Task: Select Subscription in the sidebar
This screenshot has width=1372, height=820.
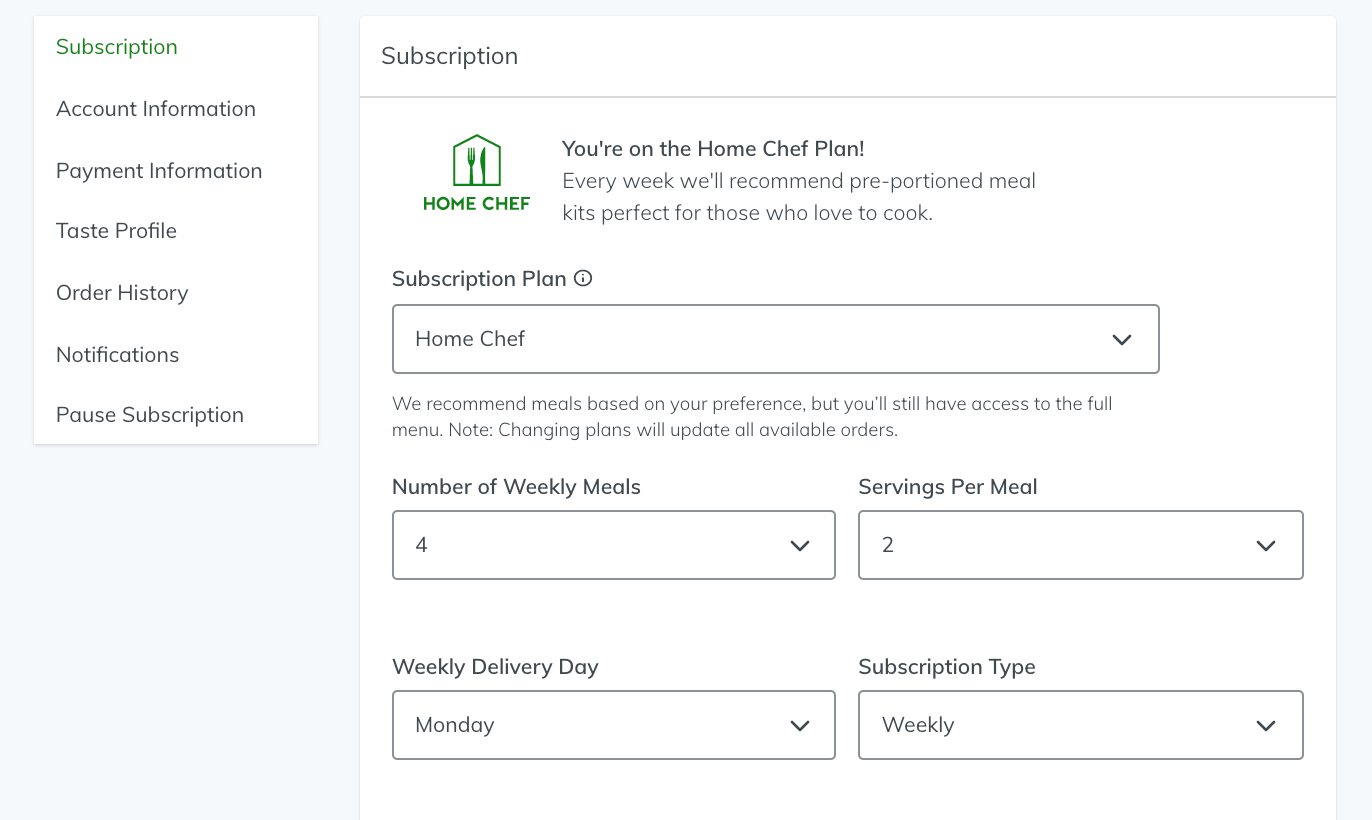Action: pyautogui.click(x=117, y=47)
